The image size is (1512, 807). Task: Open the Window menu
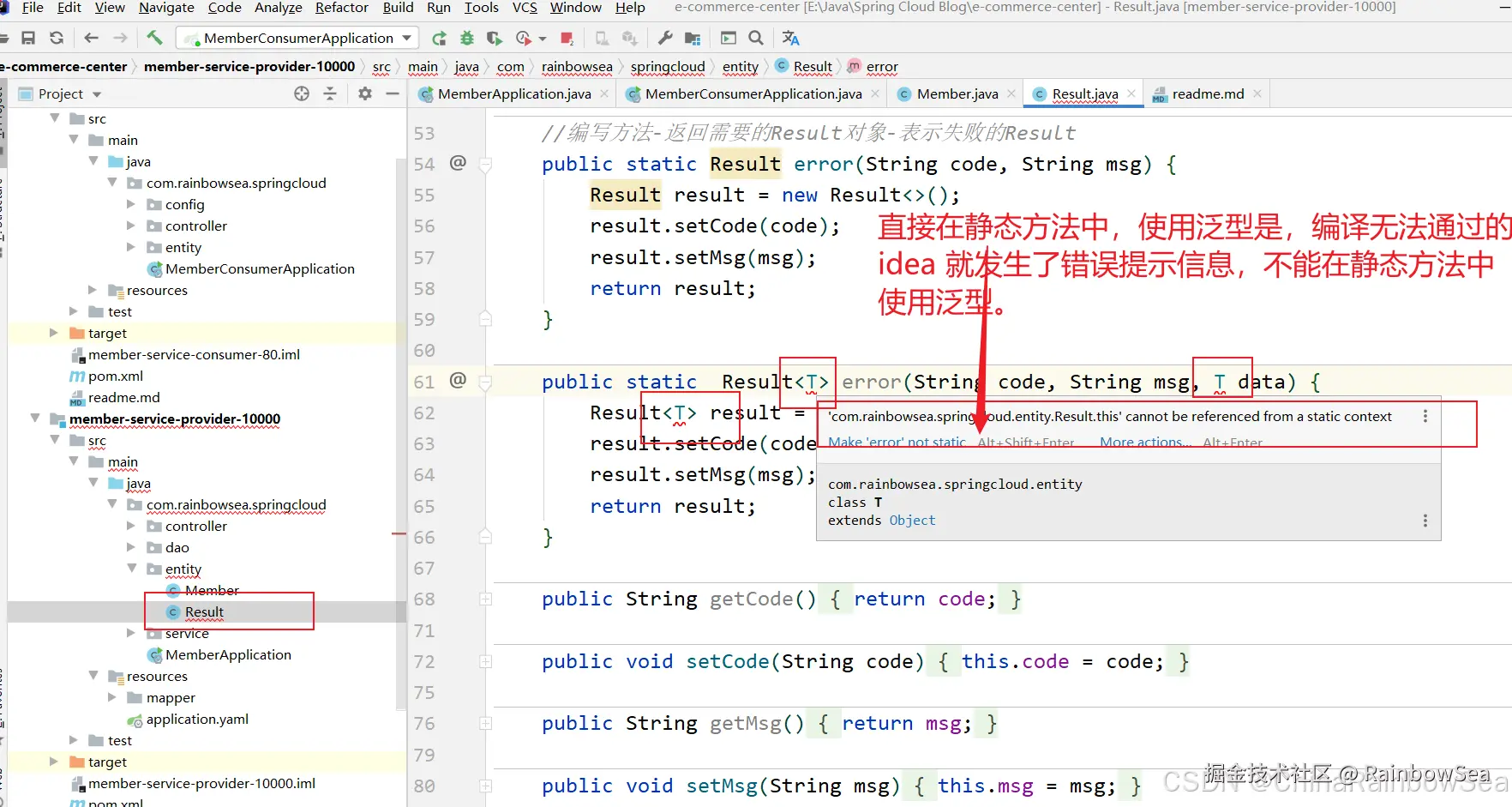[x=576, y=8]
